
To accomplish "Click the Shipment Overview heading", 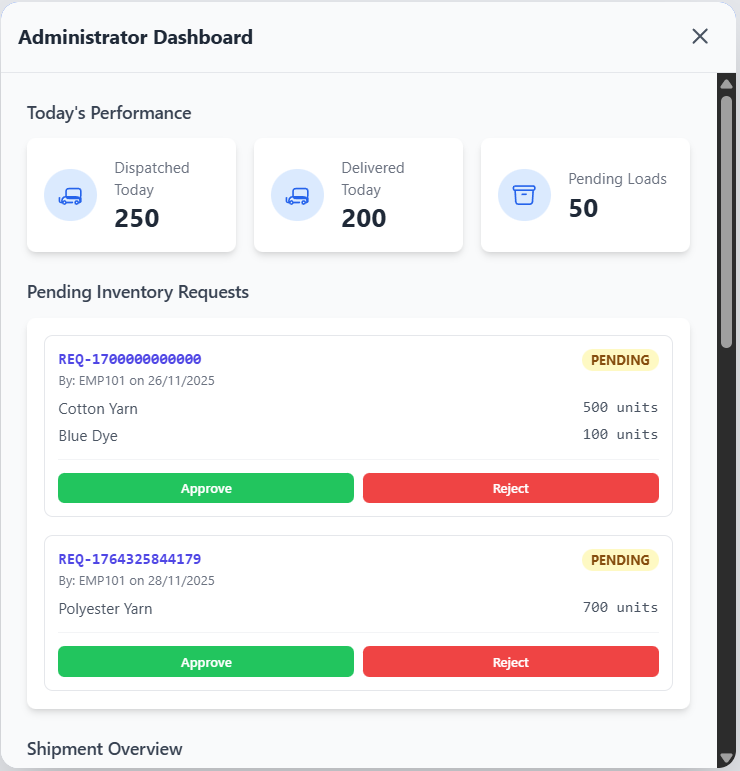I will click(x=105, y=749).
